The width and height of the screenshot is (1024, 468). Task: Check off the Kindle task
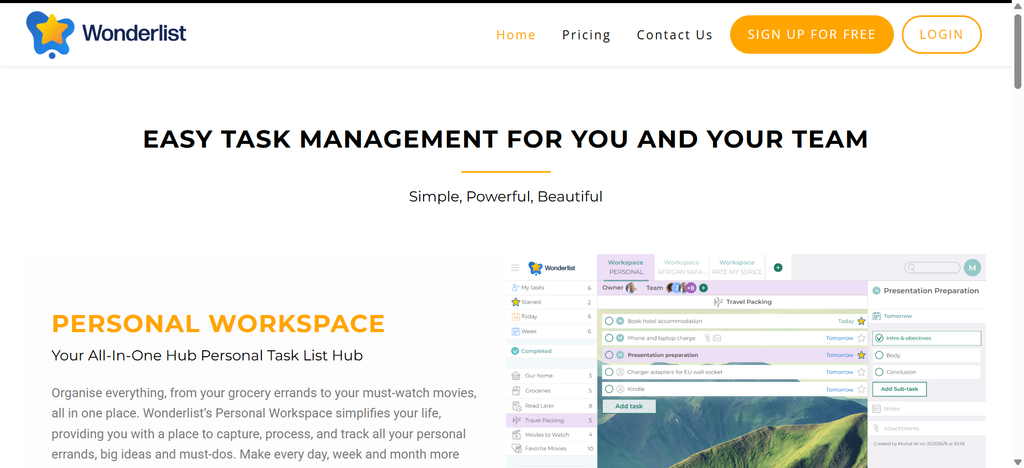[609, 389]
